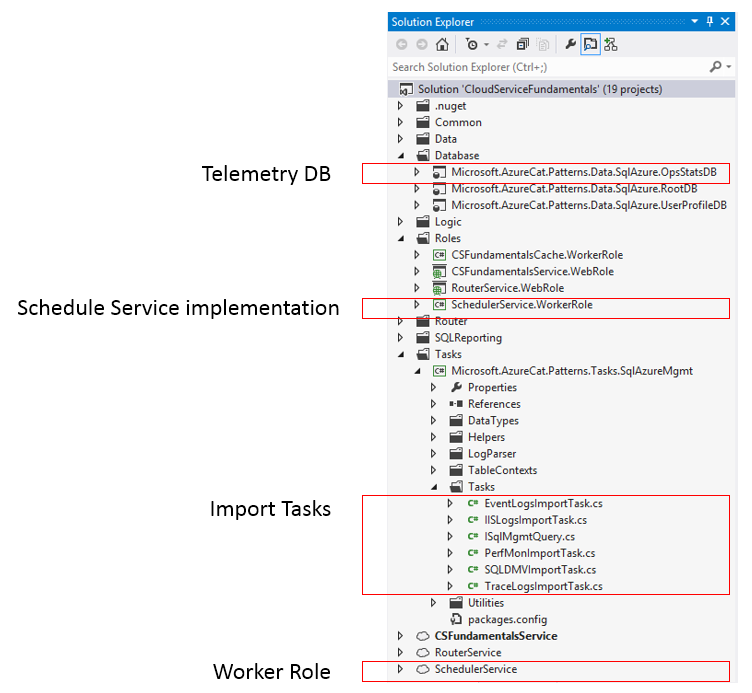Close the Solution Explorer panel
Screen dimensions: 752x693
pyautogui.click(x=725, y=22)
